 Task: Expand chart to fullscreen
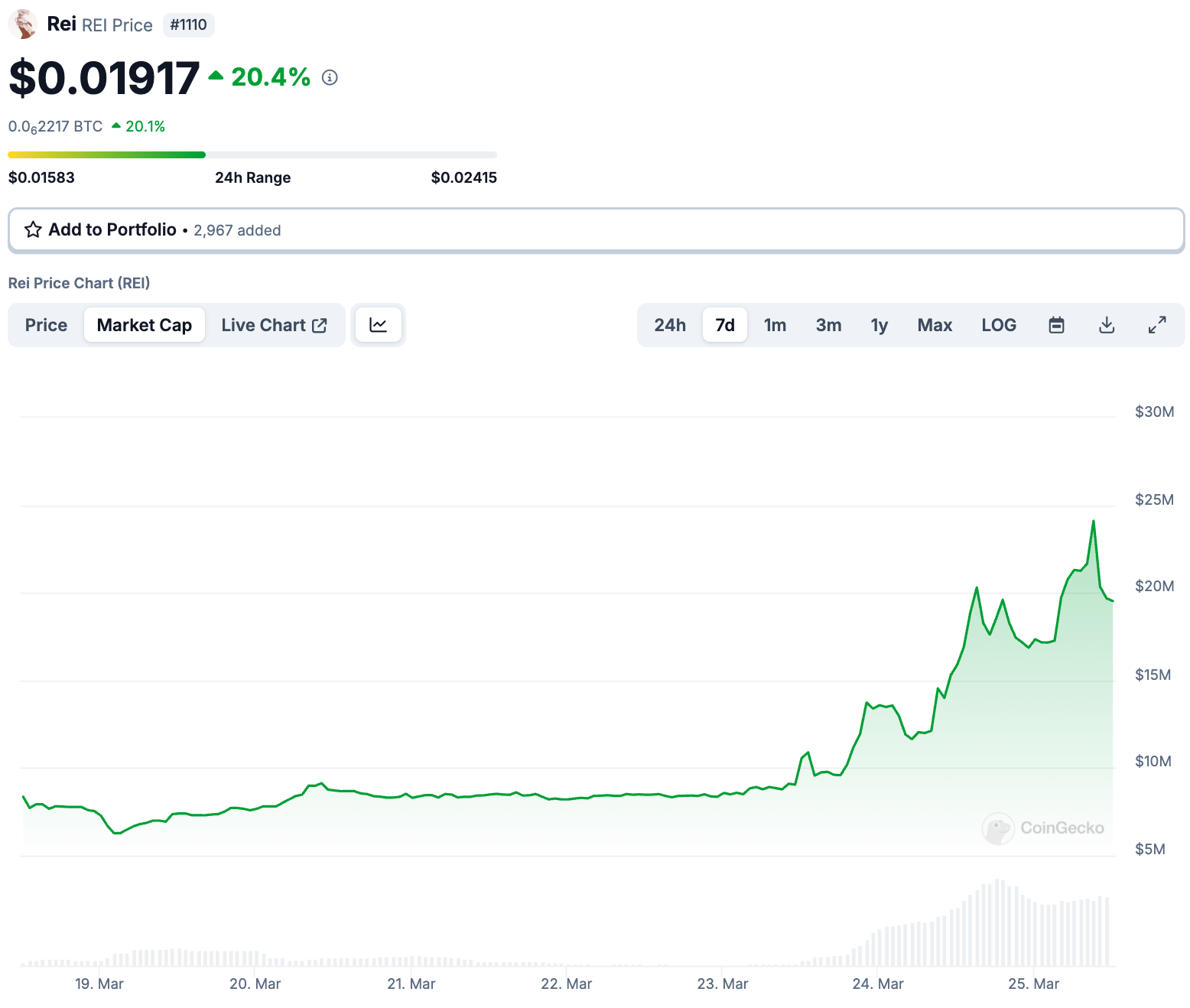click(1157, 325)
